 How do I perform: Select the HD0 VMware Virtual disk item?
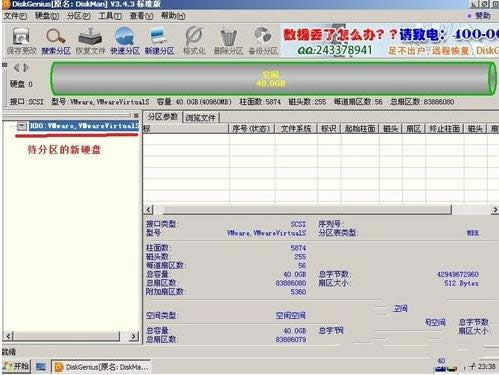(x=84, y=126)
